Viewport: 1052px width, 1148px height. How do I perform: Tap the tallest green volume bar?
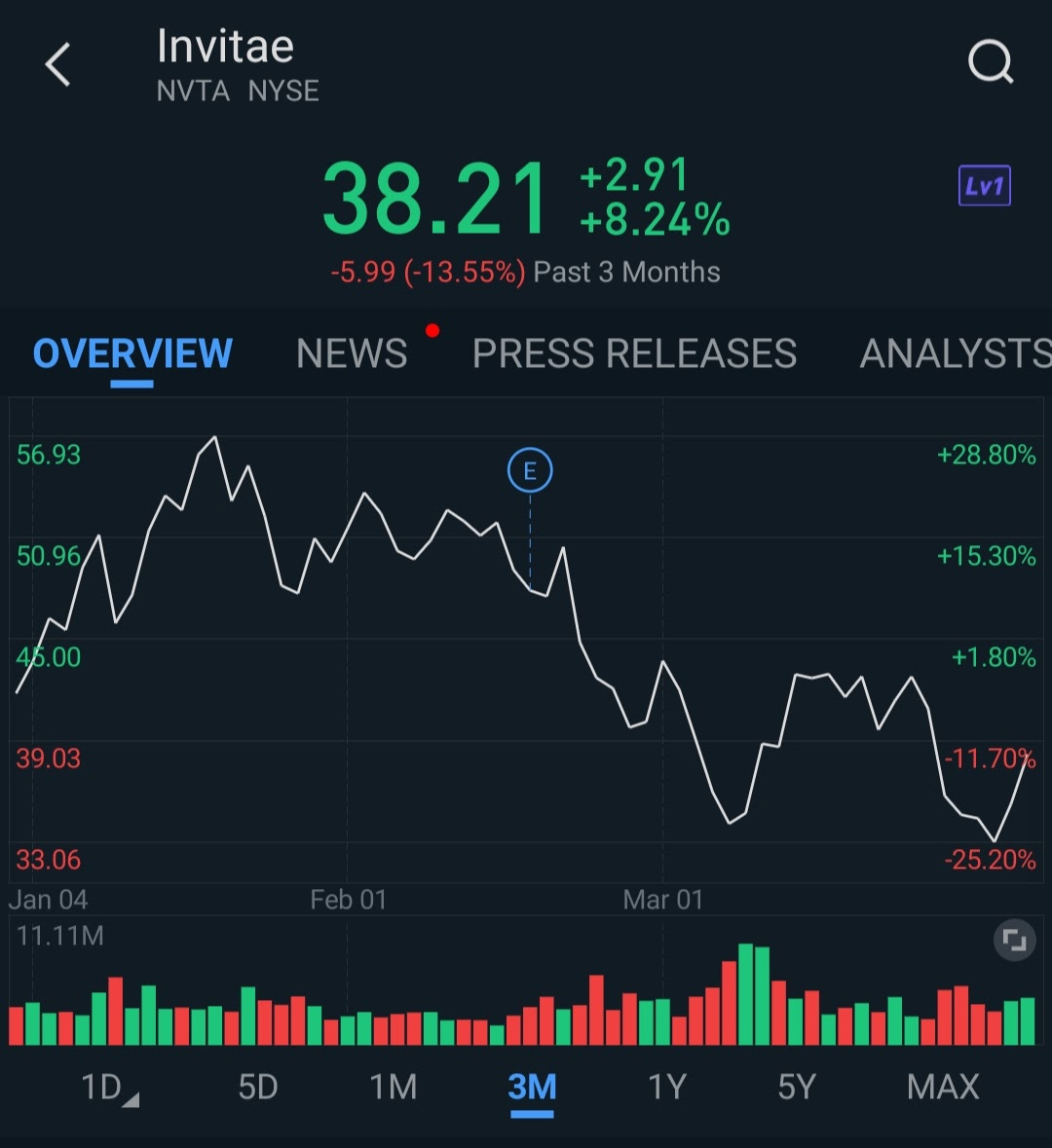[746, 994]
